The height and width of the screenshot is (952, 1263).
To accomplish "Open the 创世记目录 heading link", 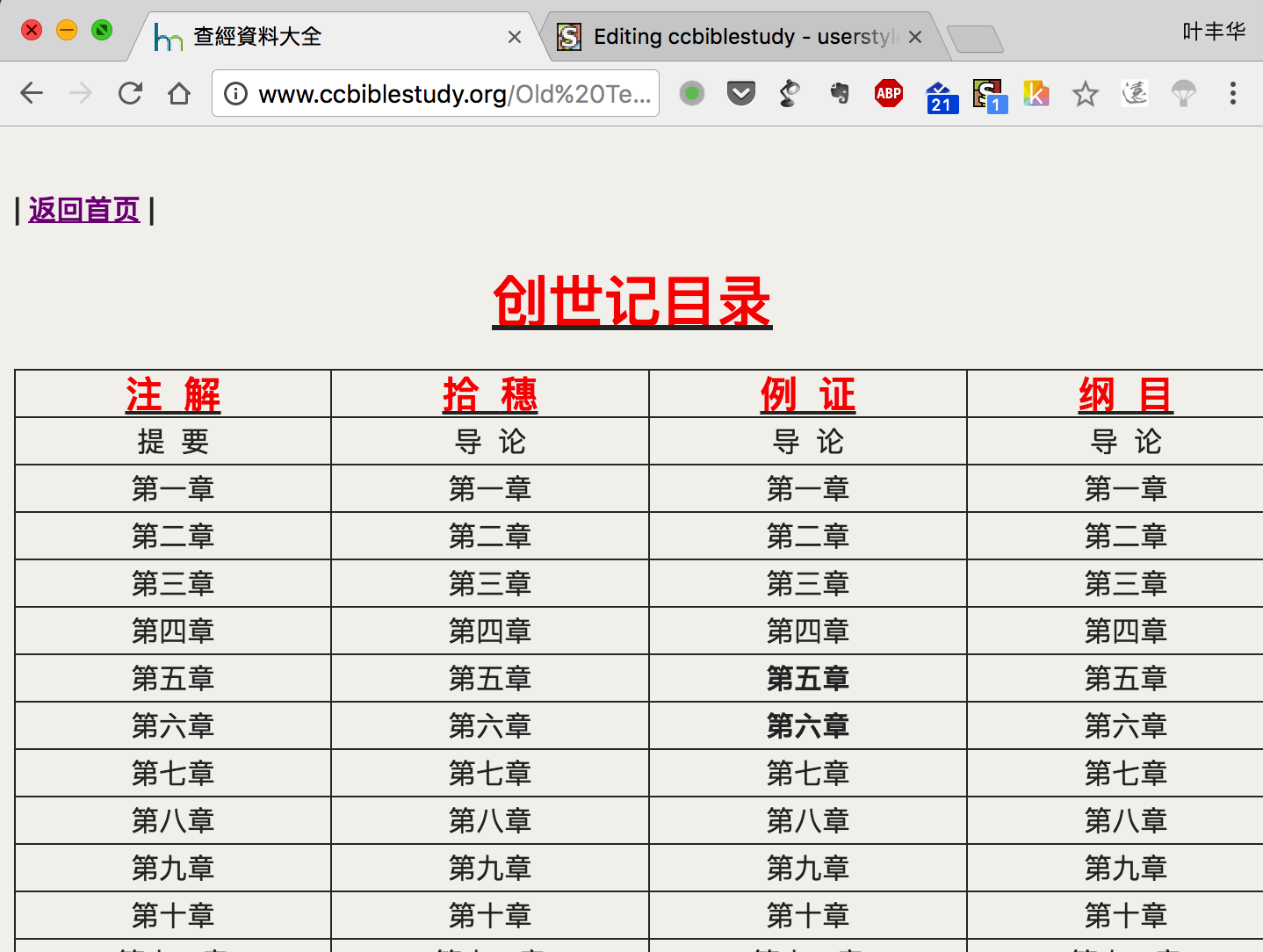I will click(x=631, y=301).
